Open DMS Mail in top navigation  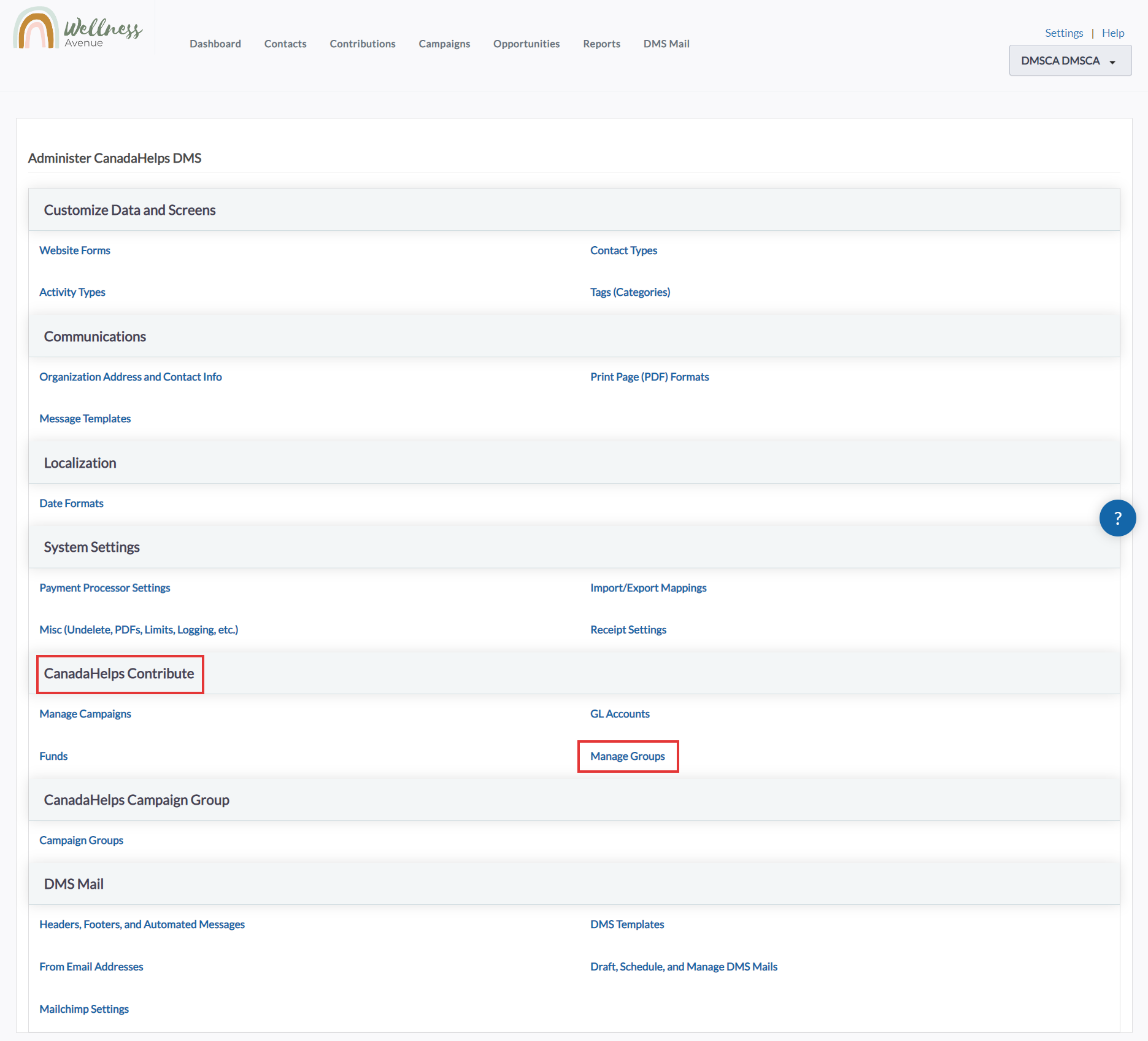click(666, 44)
